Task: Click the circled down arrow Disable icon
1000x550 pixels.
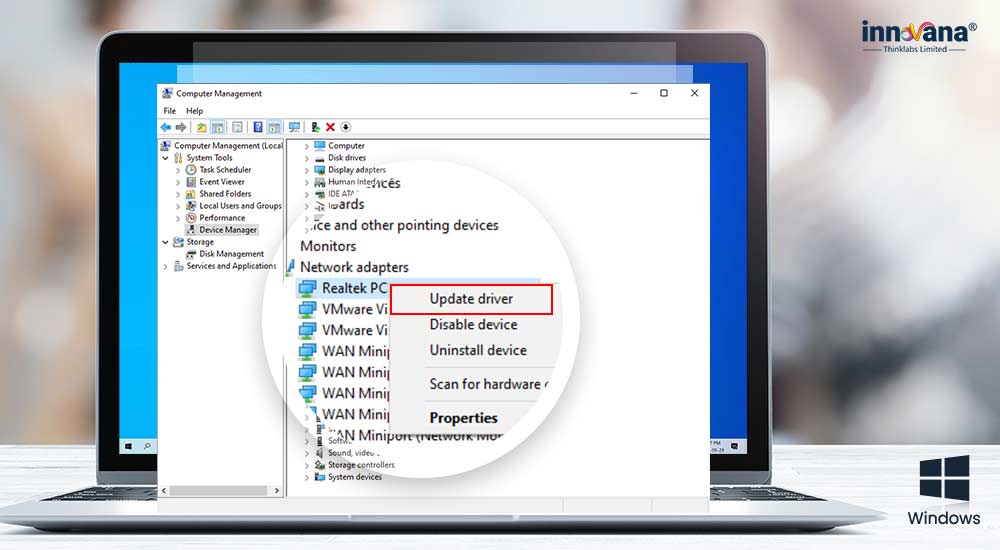Action: pyautogui.click(x=346, y=128)
